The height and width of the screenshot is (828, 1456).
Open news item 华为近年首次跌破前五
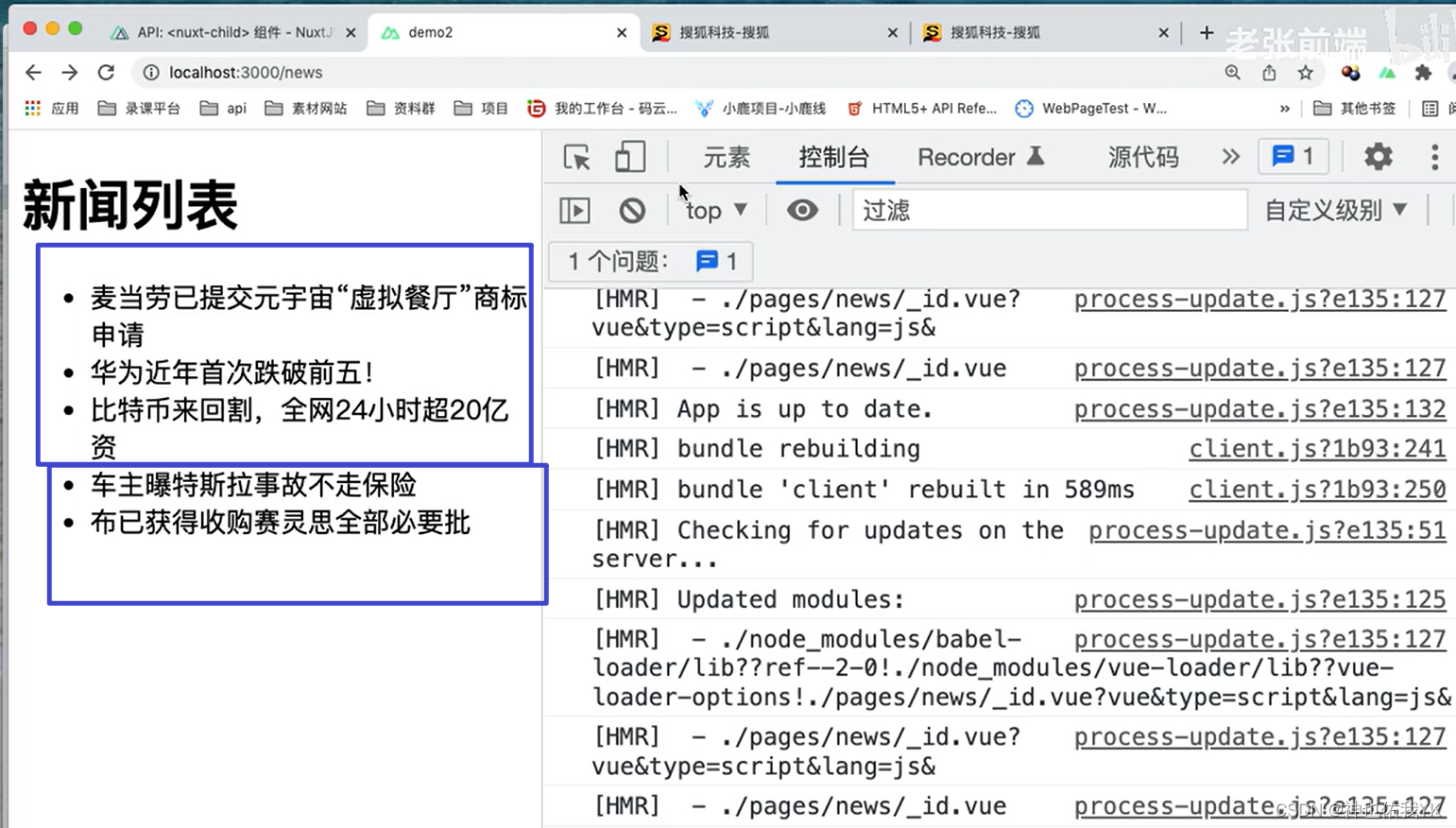tap(232, 372)
